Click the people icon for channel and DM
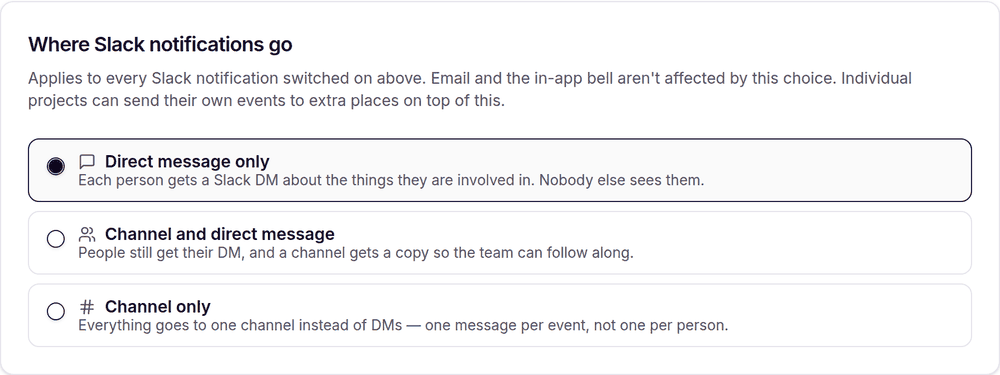1000x375 pixels. point(87,234)
